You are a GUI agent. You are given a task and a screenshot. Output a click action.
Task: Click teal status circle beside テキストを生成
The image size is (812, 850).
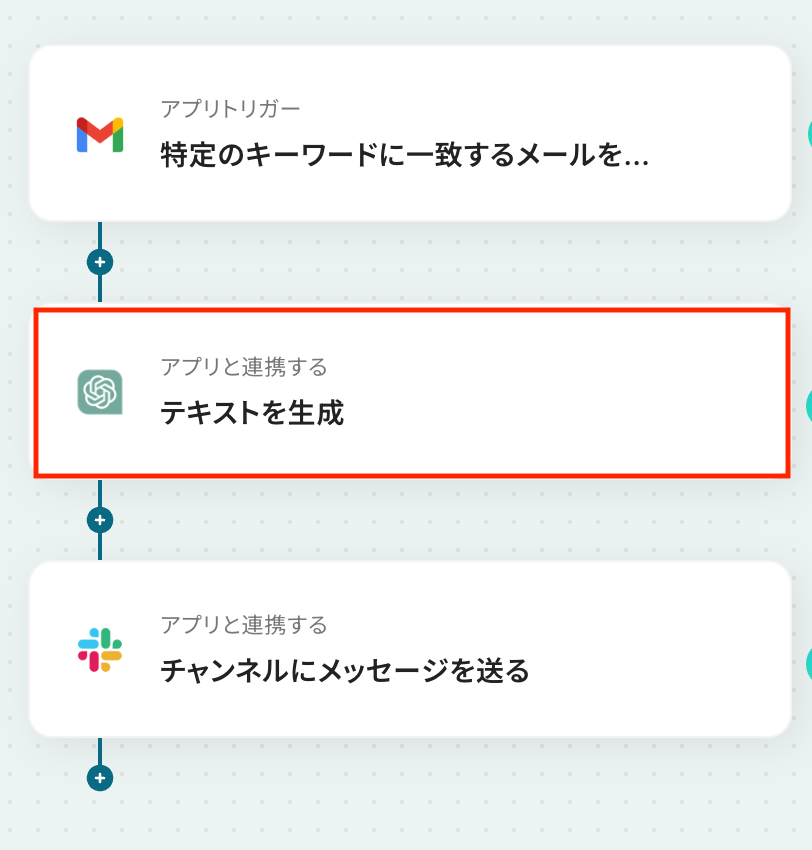tap(809, 405)
